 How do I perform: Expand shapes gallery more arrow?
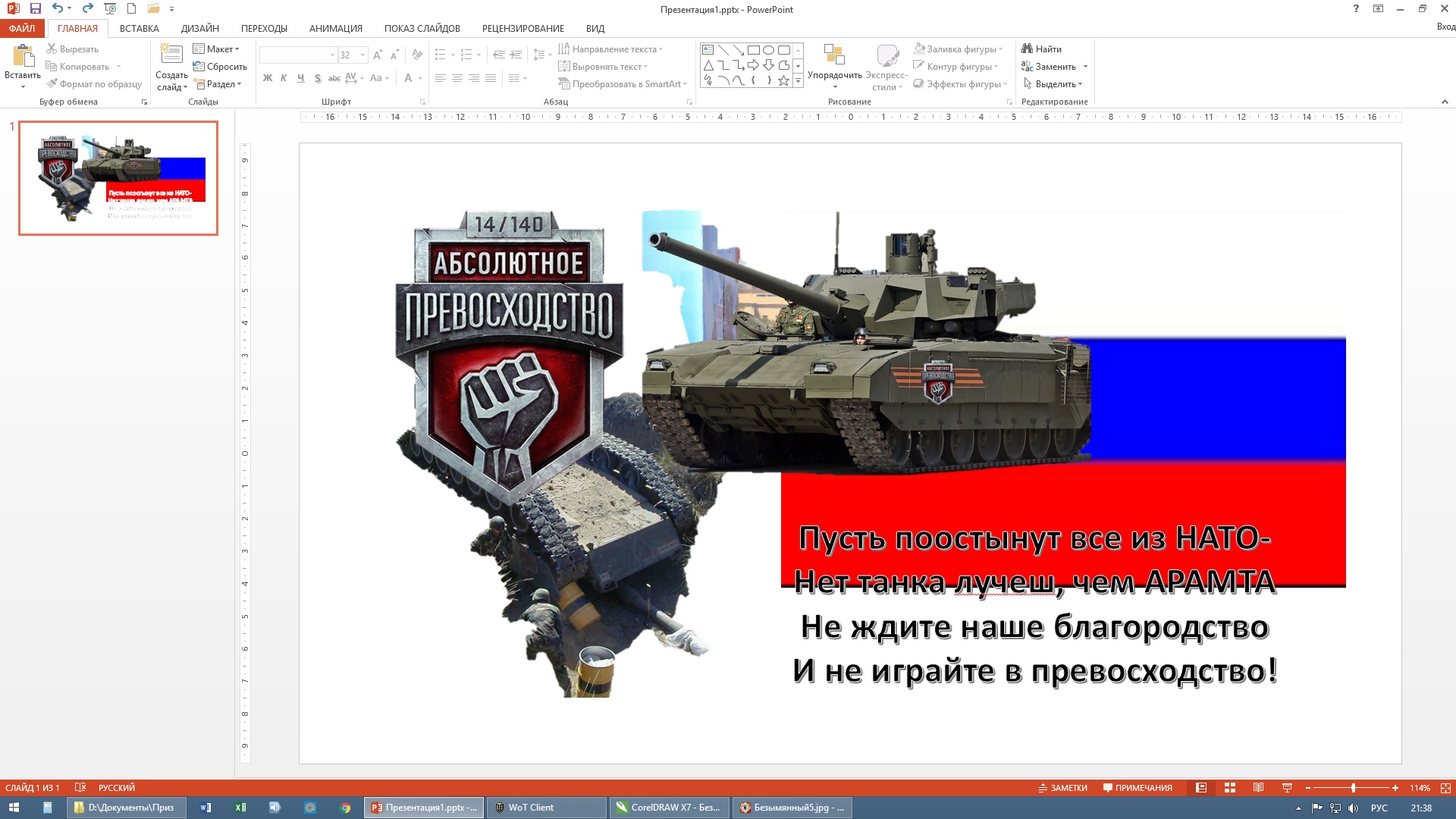pyautogui.click(x=798, y=80)
